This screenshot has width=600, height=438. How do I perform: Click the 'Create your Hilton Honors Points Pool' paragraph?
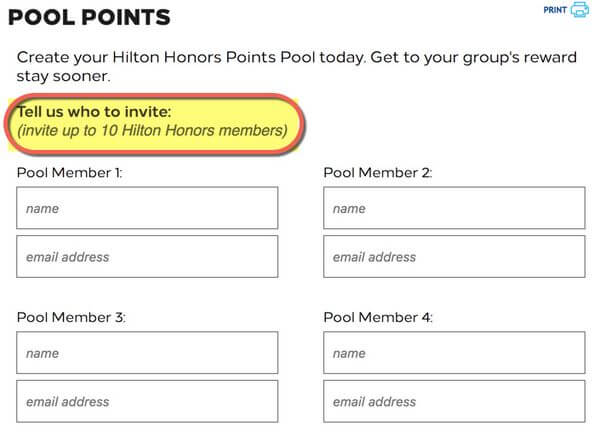click(x=297, y=67)
